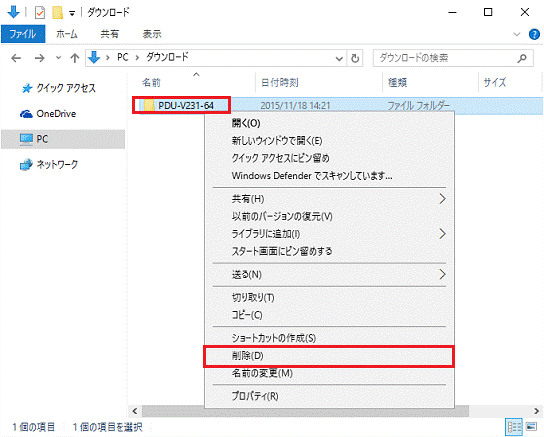Expand the 送る(N) submenu
Image resolution: width=544 pixels, height=437 pixels.
pos(329,274)
